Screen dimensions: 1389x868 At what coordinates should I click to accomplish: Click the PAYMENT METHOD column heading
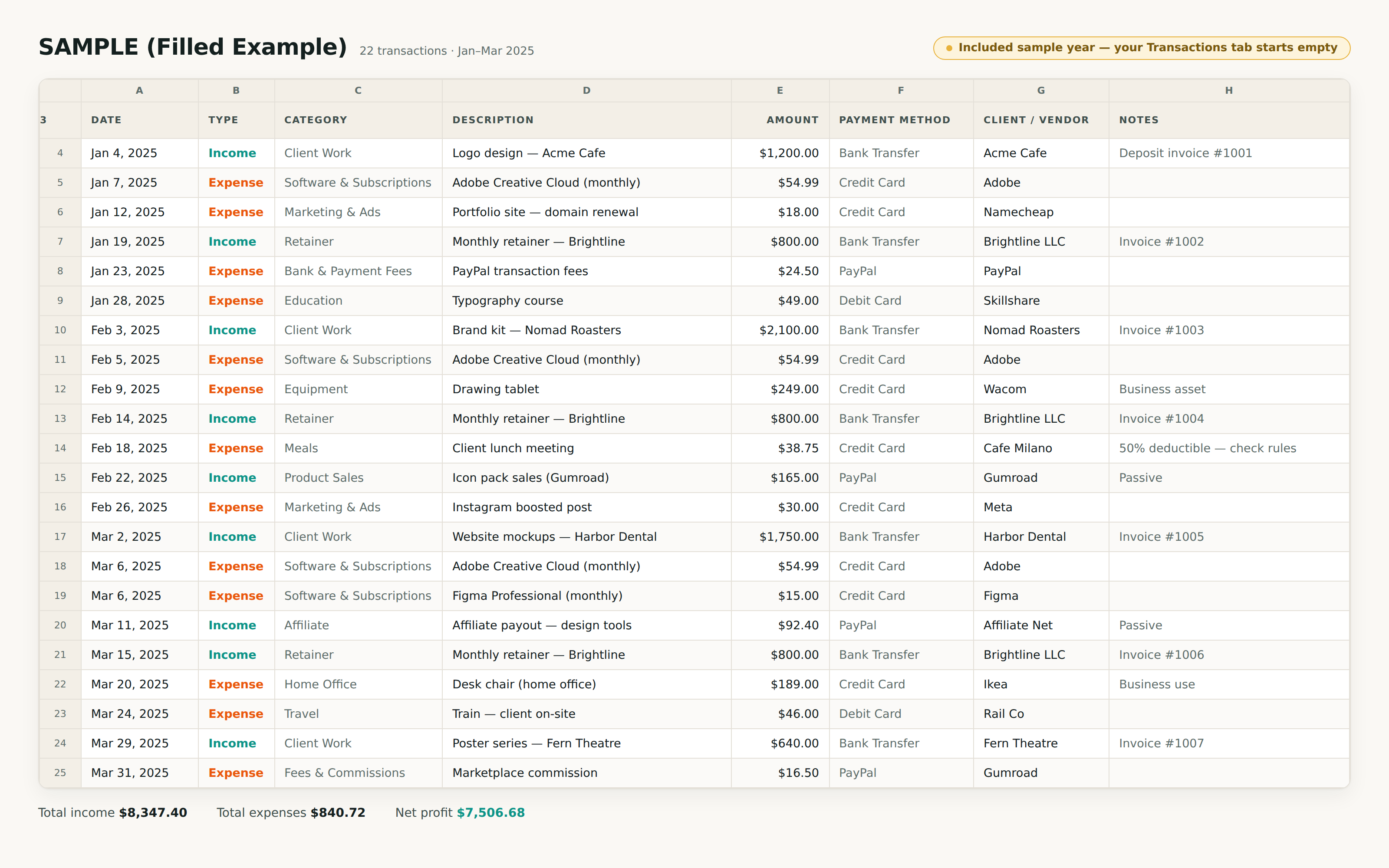coord(901,120)
